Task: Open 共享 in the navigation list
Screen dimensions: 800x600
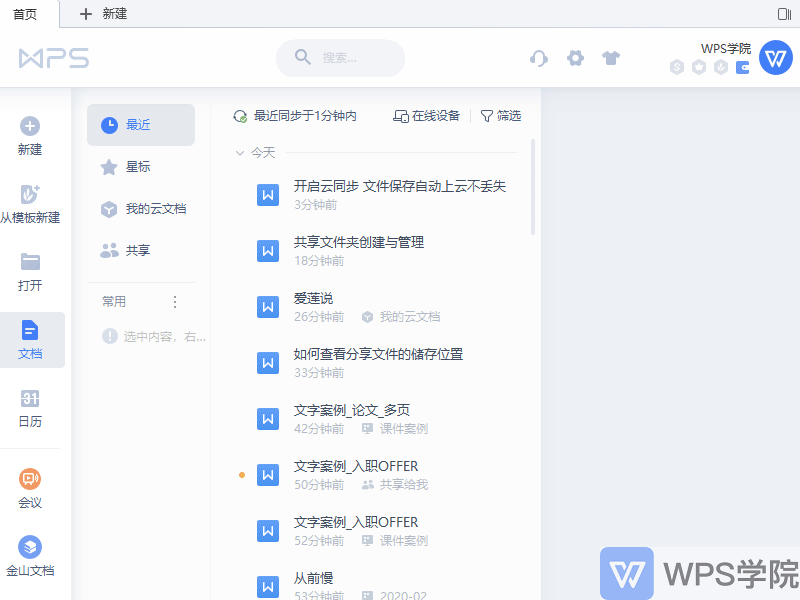Action: click(141, 251)
